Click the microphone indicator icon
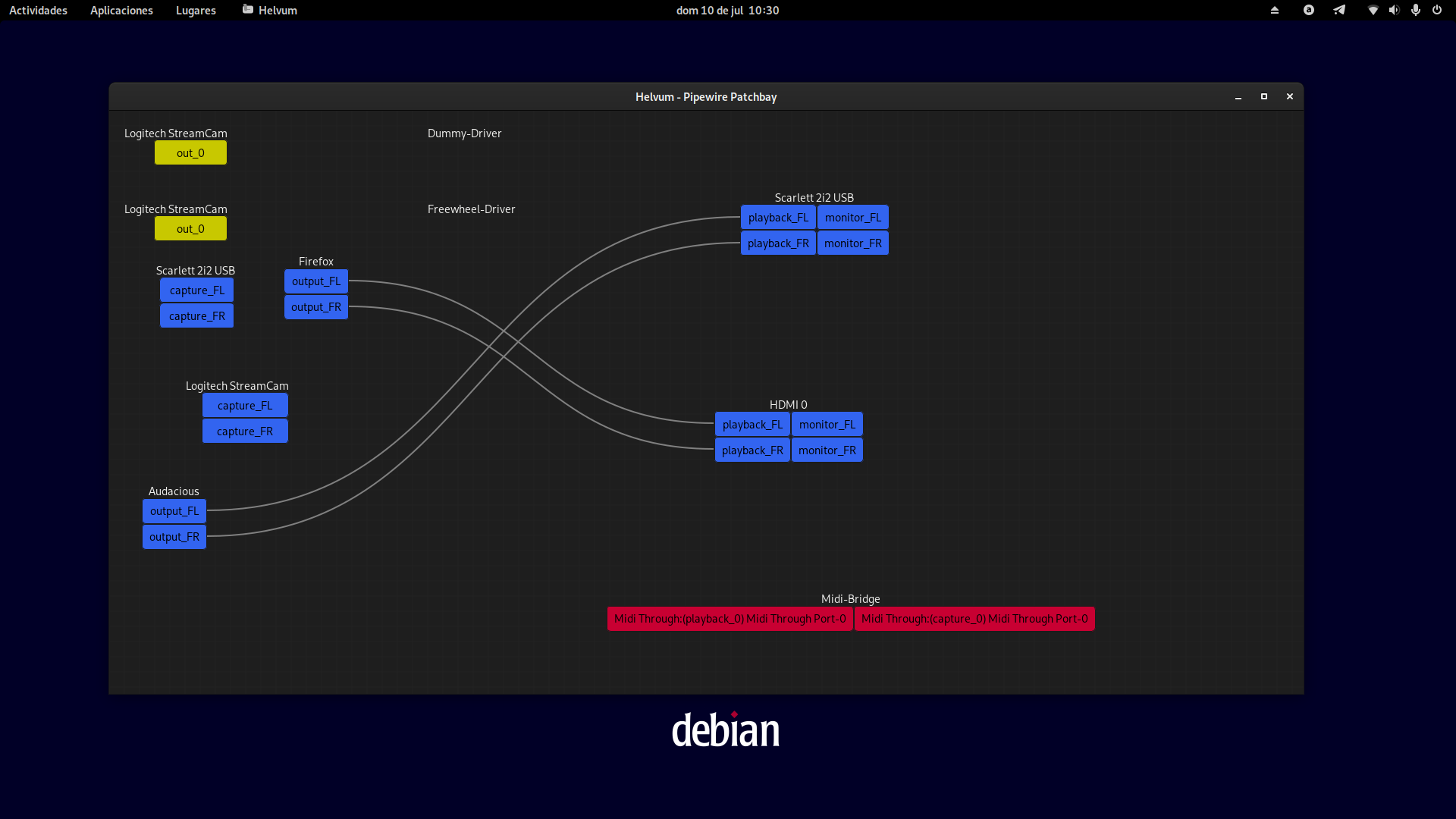1456x819 pixels. [1415, 11]
